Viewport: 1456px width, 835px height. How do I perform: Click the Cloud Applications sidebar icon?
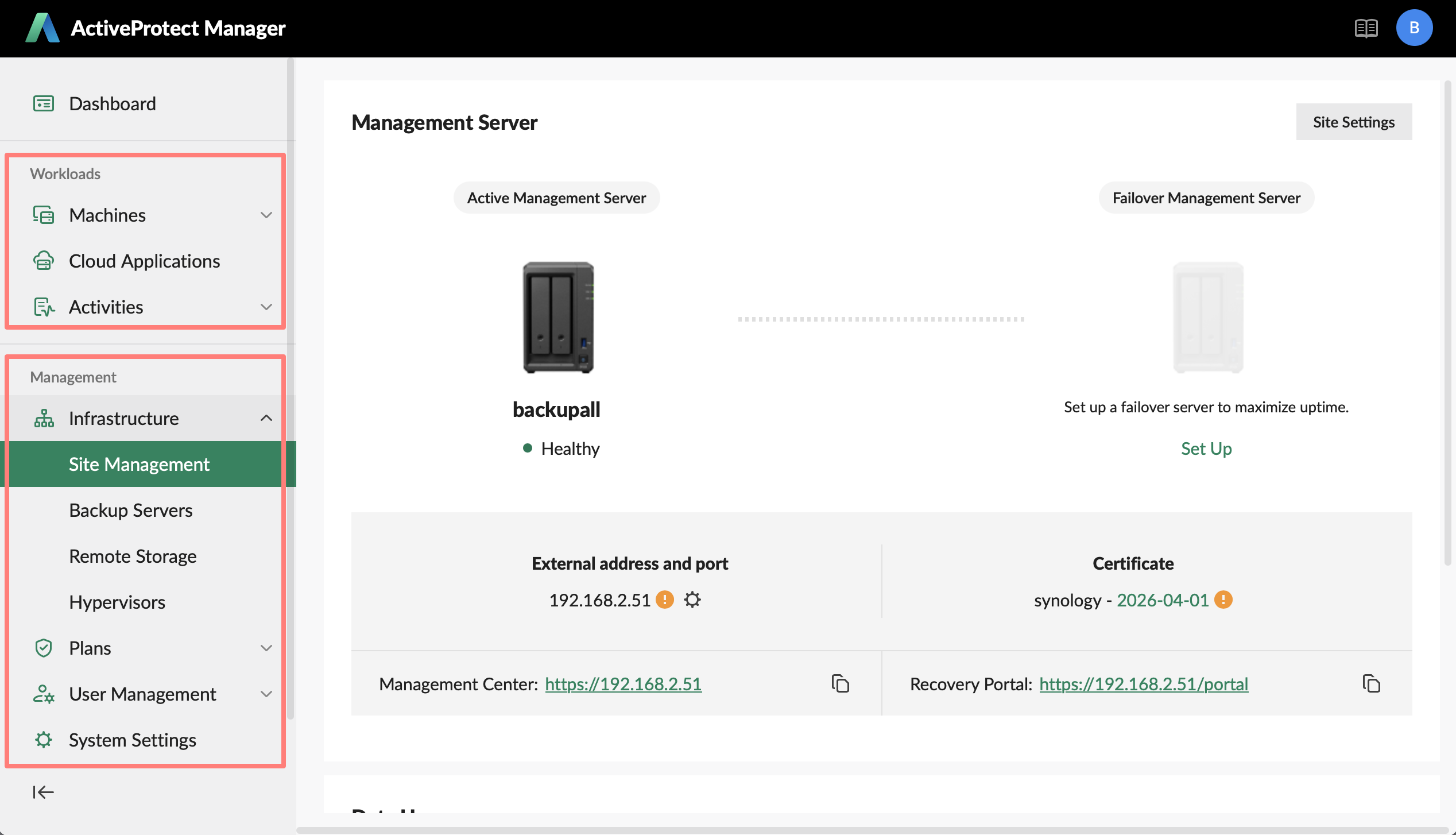pyautogui.click(x=44, y=261)
